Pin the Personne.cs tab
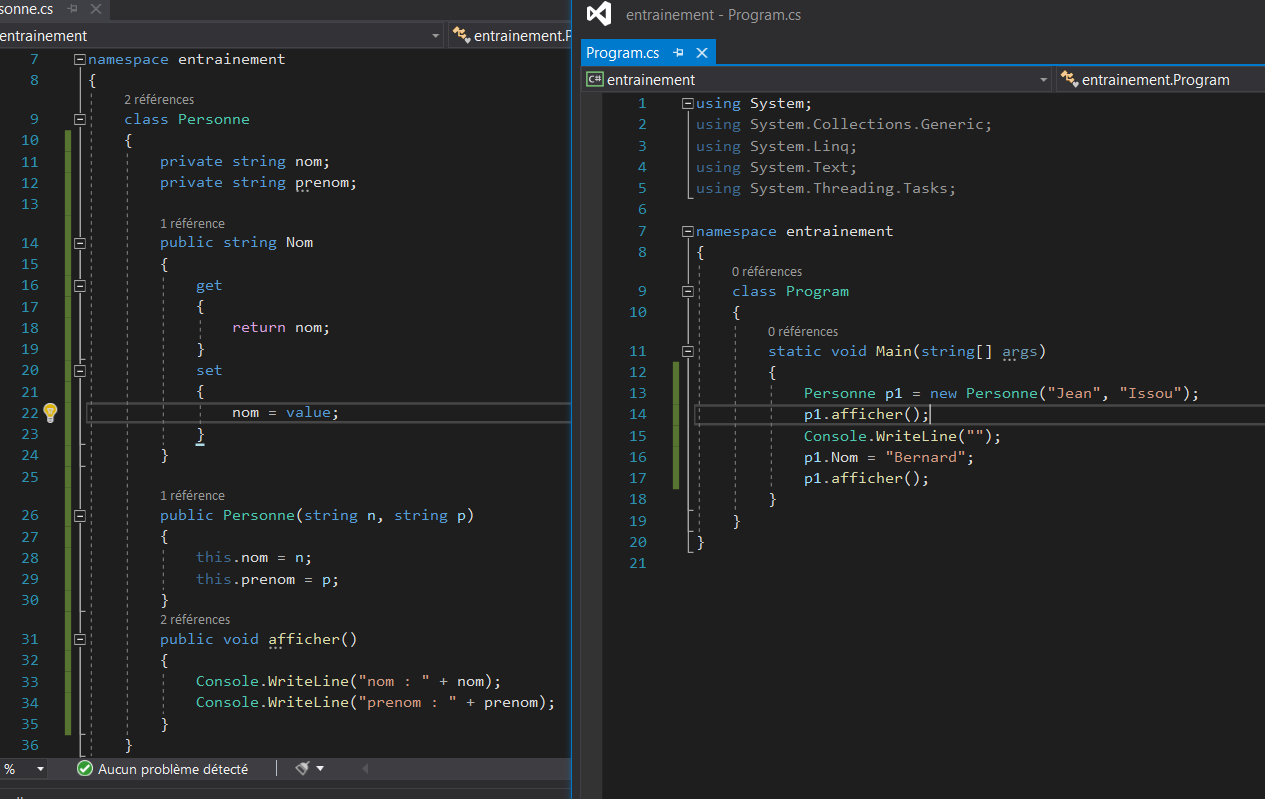Image resolution: width=1265 pixels, height=799 pixels. pyautogui.click(x=74, y=9)
